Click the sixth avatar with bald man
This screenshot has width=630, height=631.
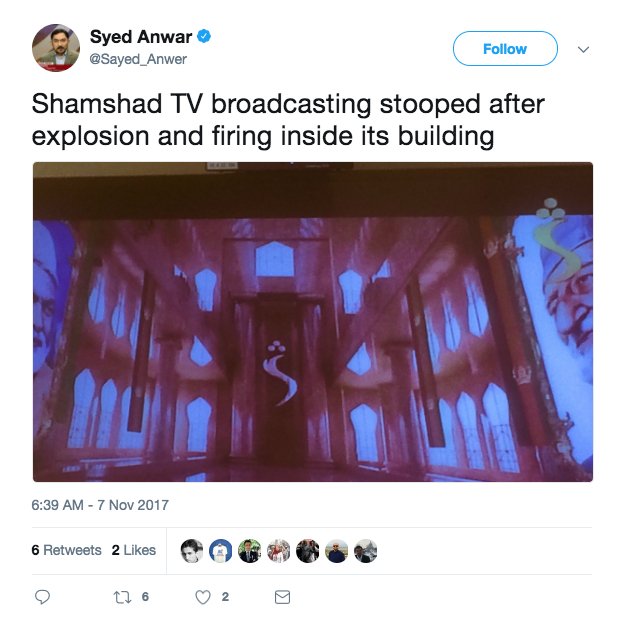337,551
